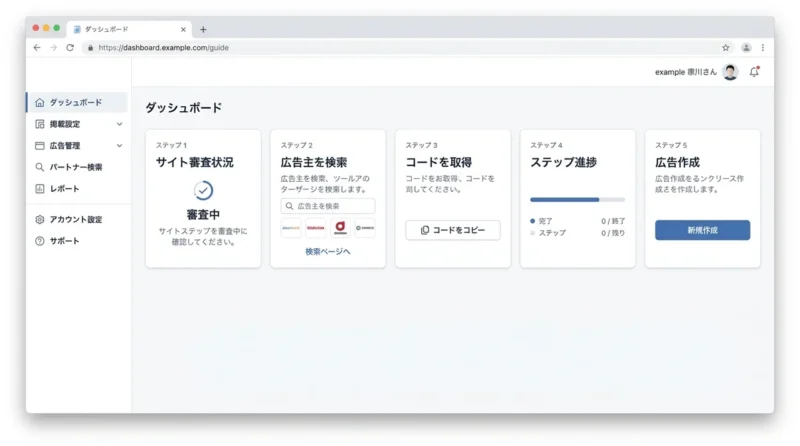Click the ダッシュボード page title
This screenshot has height=446, width=800.
pyautogui.click(x=184, y=108)
